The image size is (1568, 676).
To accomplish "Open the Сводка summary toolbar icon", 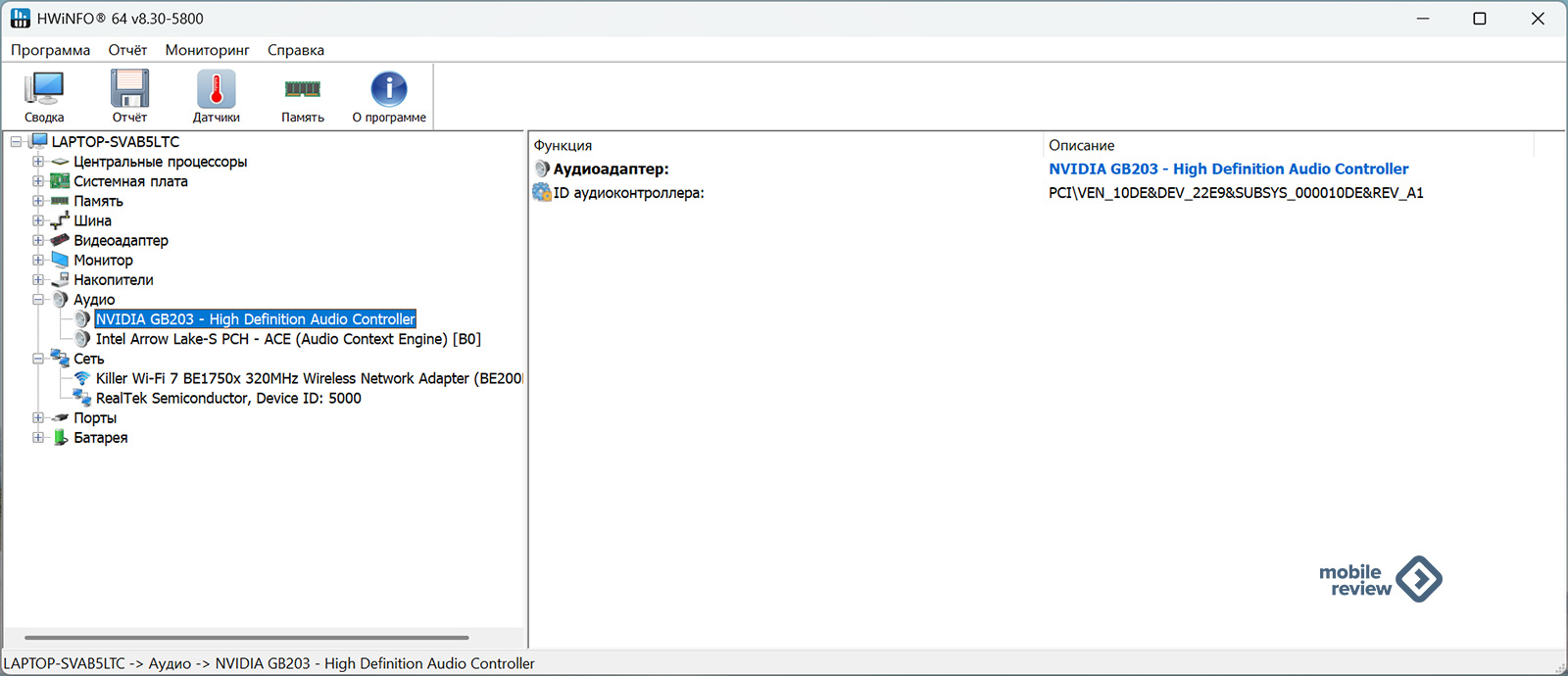I will 44,90.
